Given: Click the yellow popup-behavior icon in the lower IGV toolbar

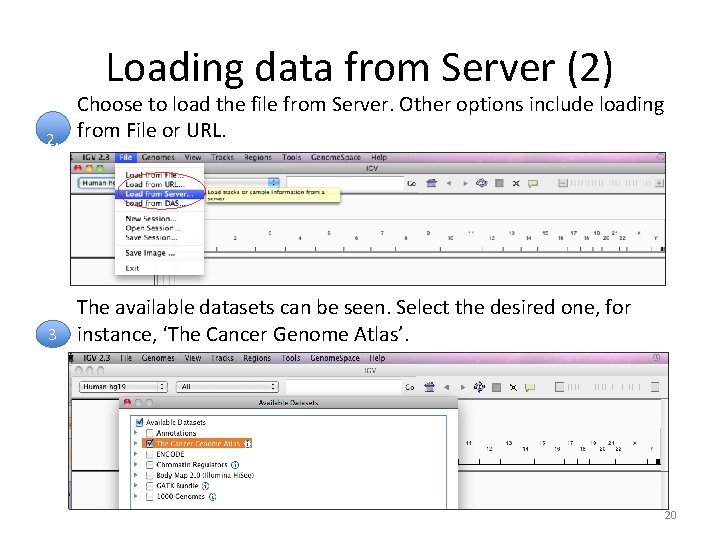Looking at the screenshot, I should tap(530, 388).
